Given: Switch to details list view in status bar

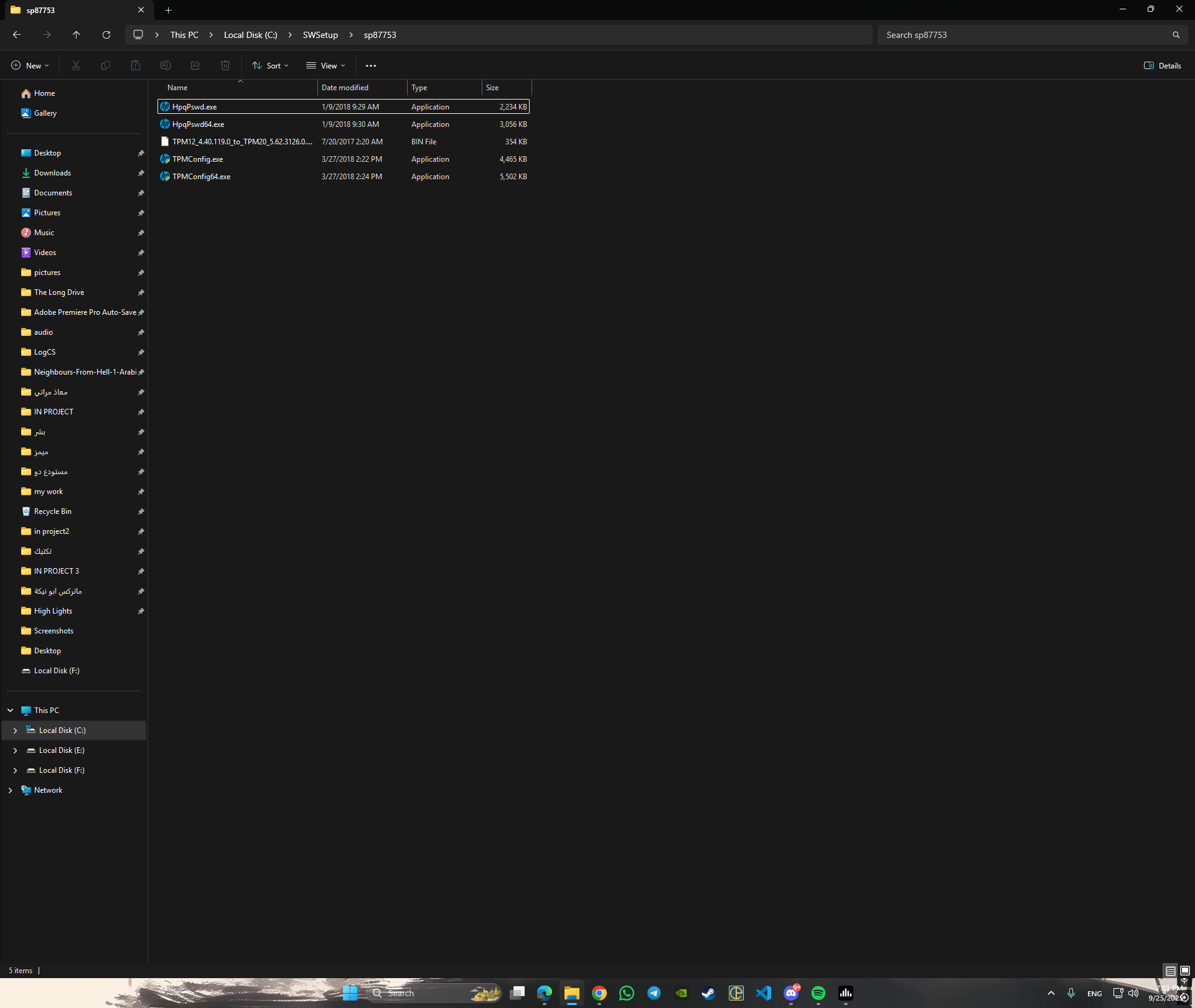Looking at the screenshot, I should tap(1170, 971).
